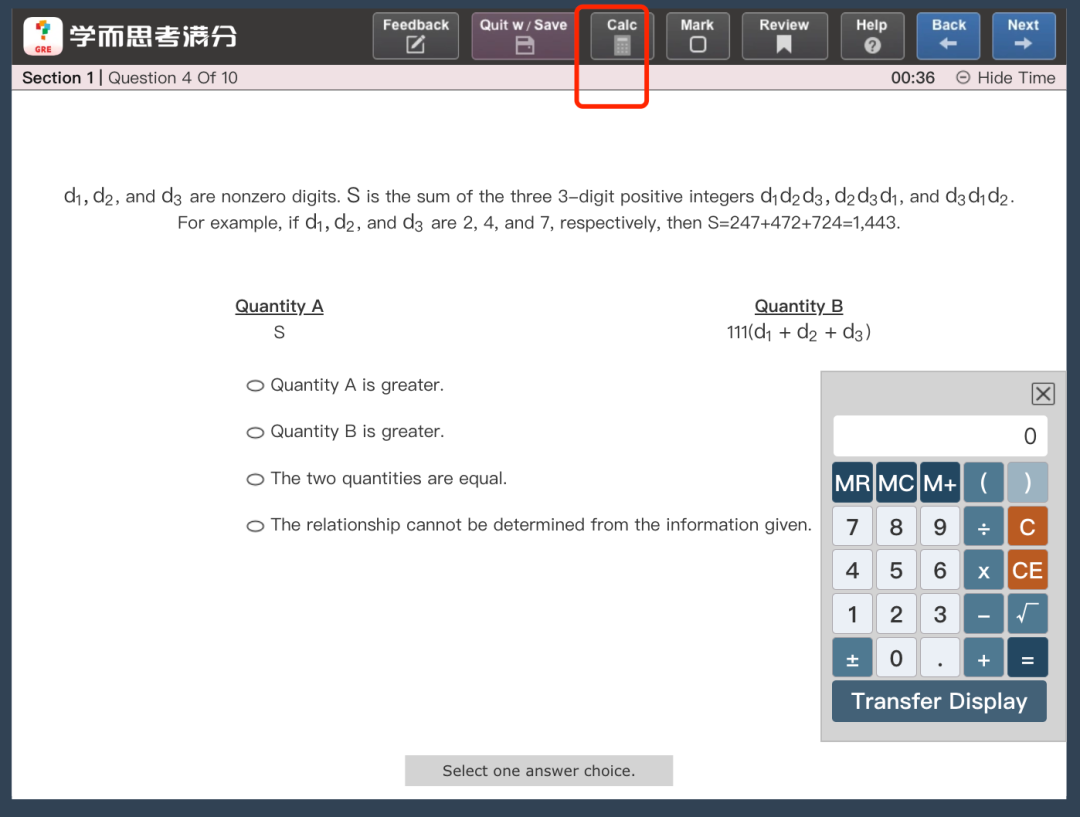Click calculator equals key
Viewport: 1080px width, 817px height.
tap(1028, 658)
